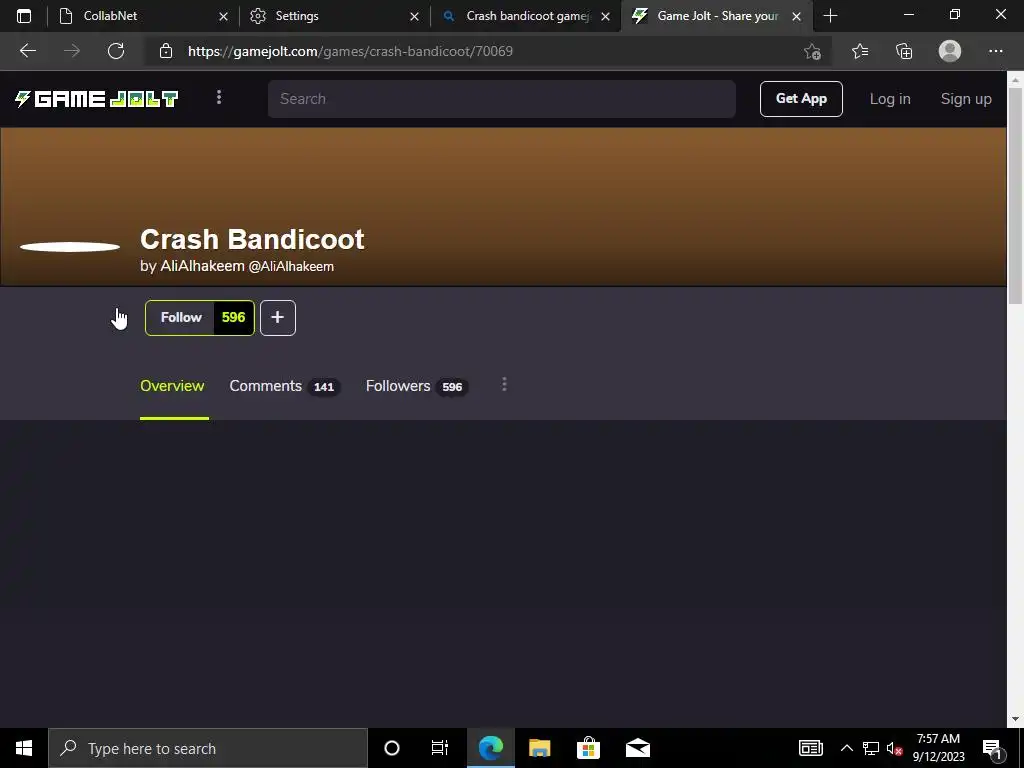Open more options next to Followers tab
Viewport: 1024px width, 768px height.
504,385
